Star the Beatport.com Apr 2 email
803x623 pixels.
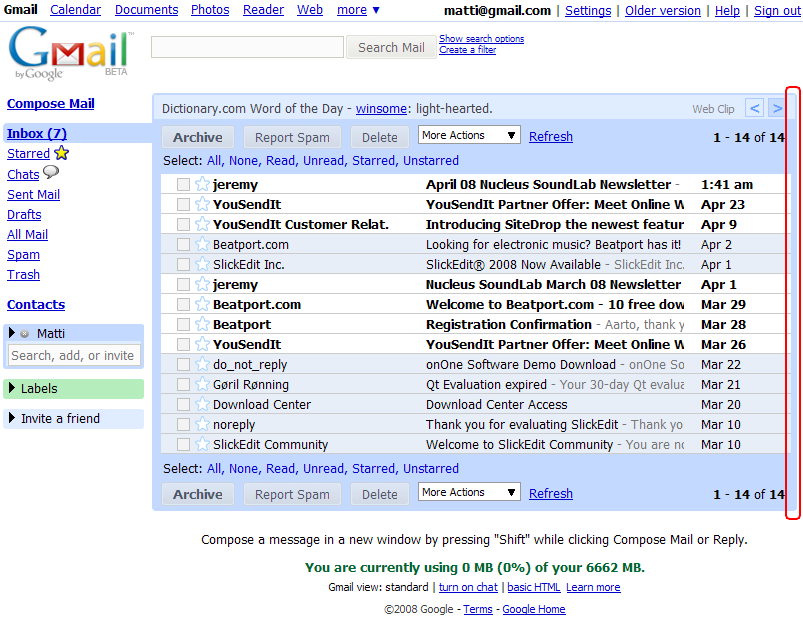pos(202,244)
